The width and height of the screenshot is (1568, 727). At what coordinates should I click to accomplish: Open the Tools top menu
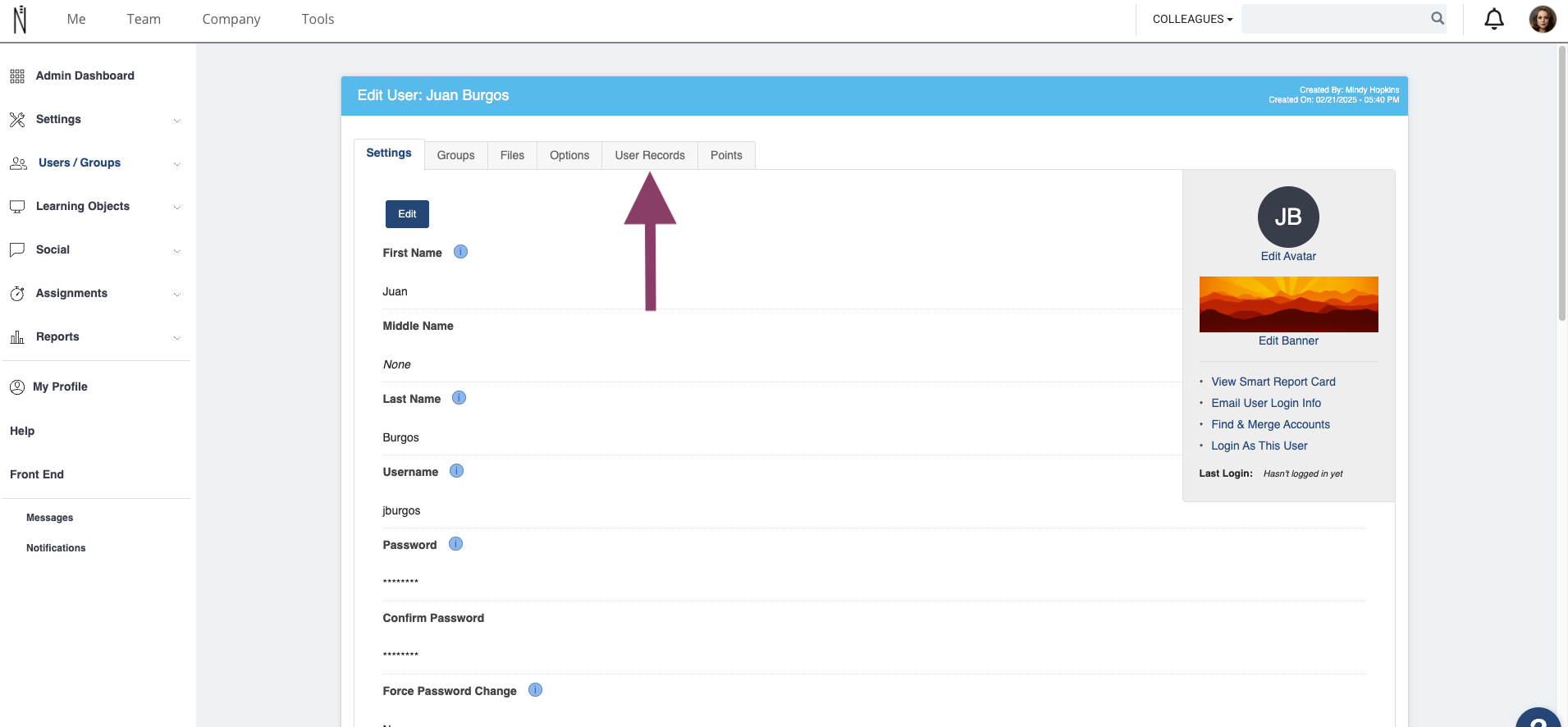318,19
